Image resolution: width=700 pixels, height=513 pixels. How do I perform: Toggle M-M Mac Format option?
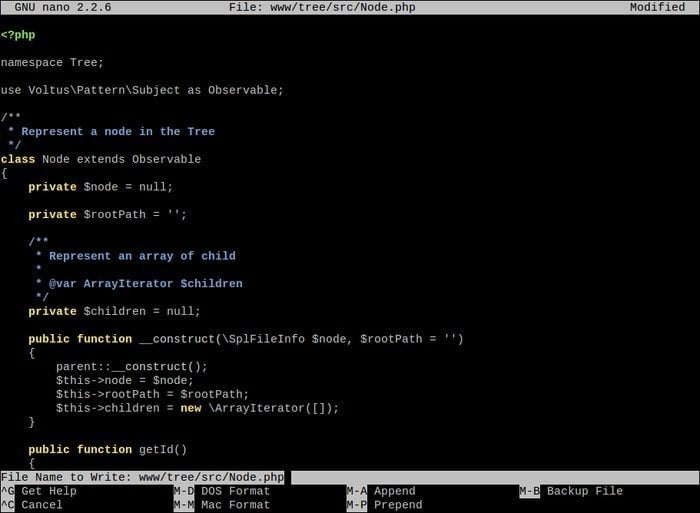point(222,505)
